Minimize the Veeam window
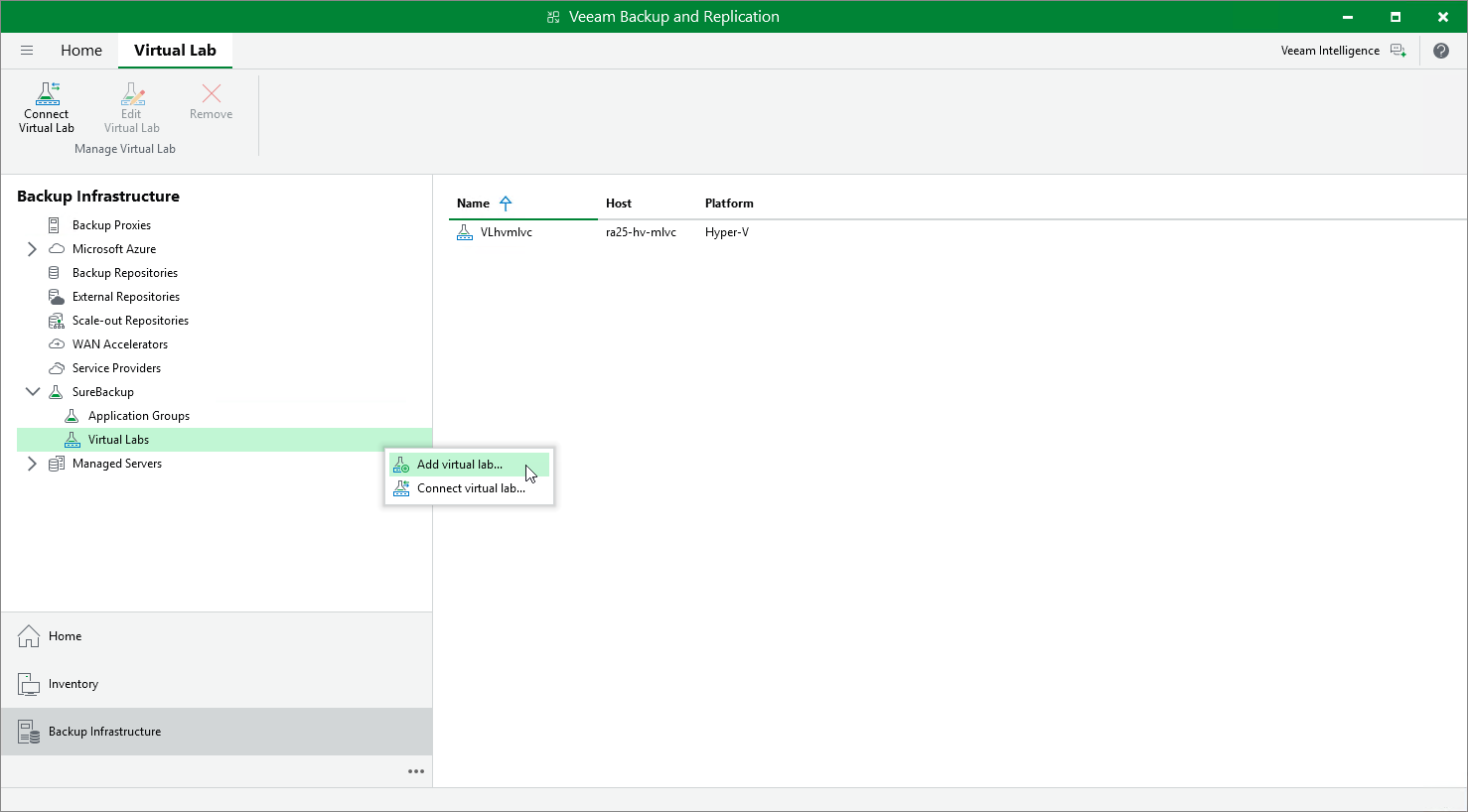The height and width of the screenshot is (812, 1468). [x=1348, y=17]
